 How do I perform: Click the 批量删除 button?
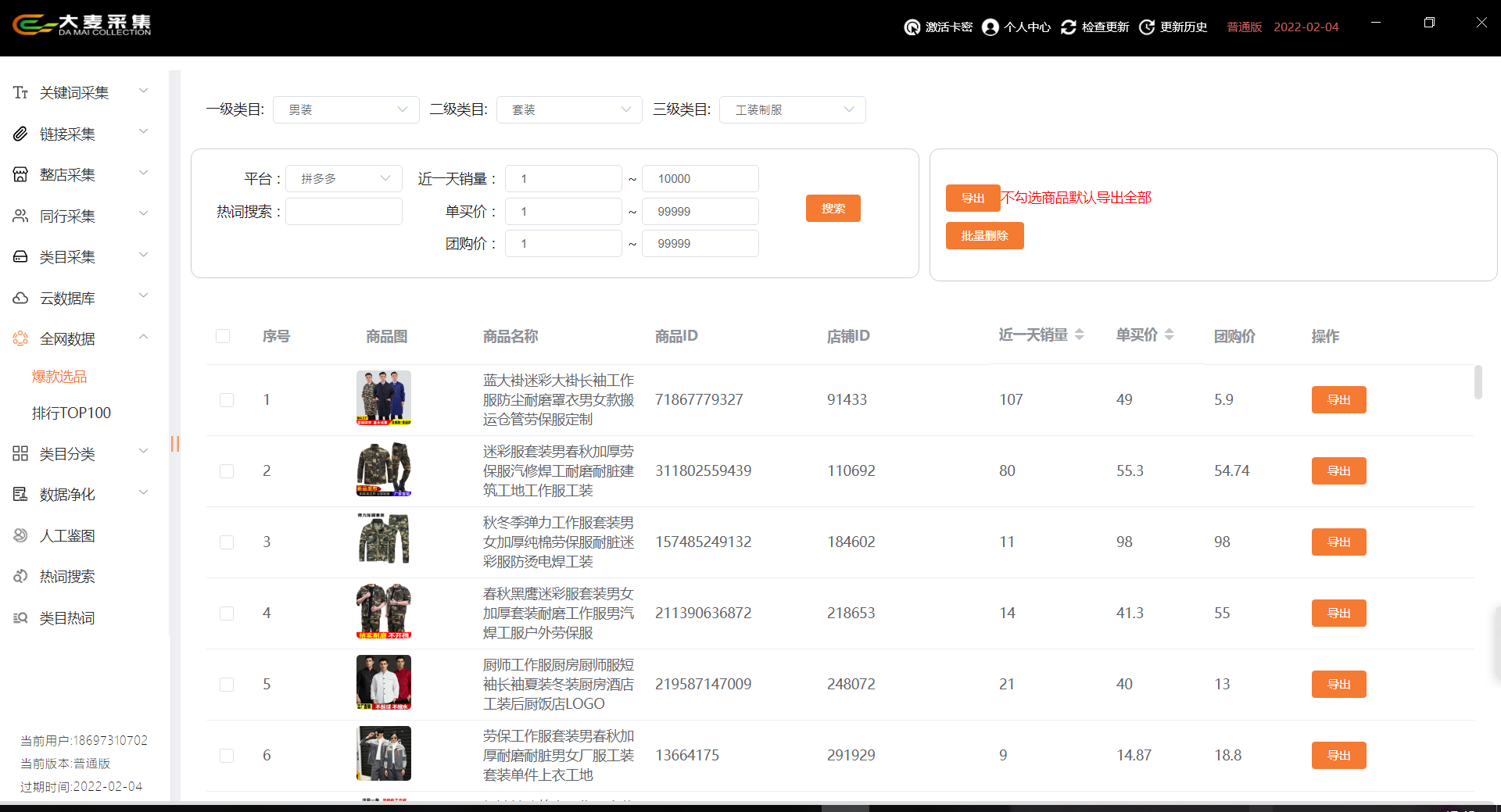tap(984, 236)
